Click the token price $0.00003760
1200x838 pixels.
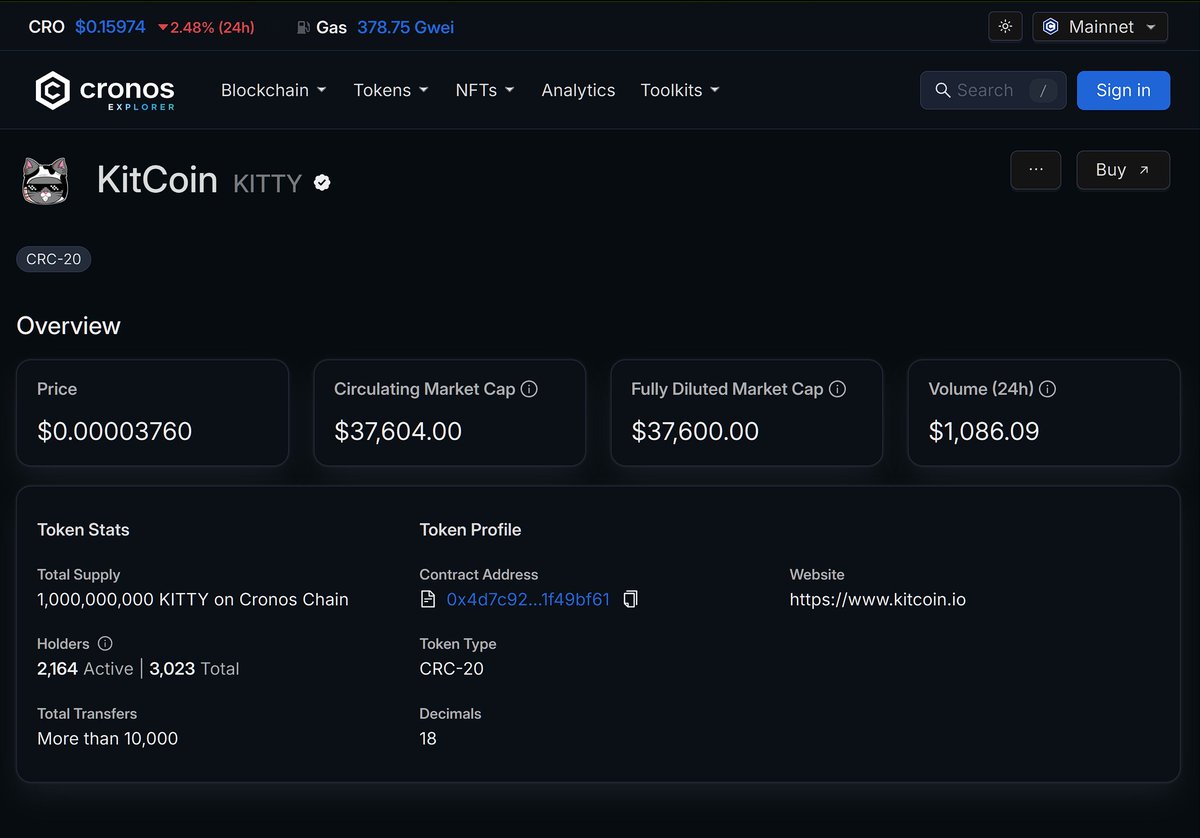pos(115,432)
